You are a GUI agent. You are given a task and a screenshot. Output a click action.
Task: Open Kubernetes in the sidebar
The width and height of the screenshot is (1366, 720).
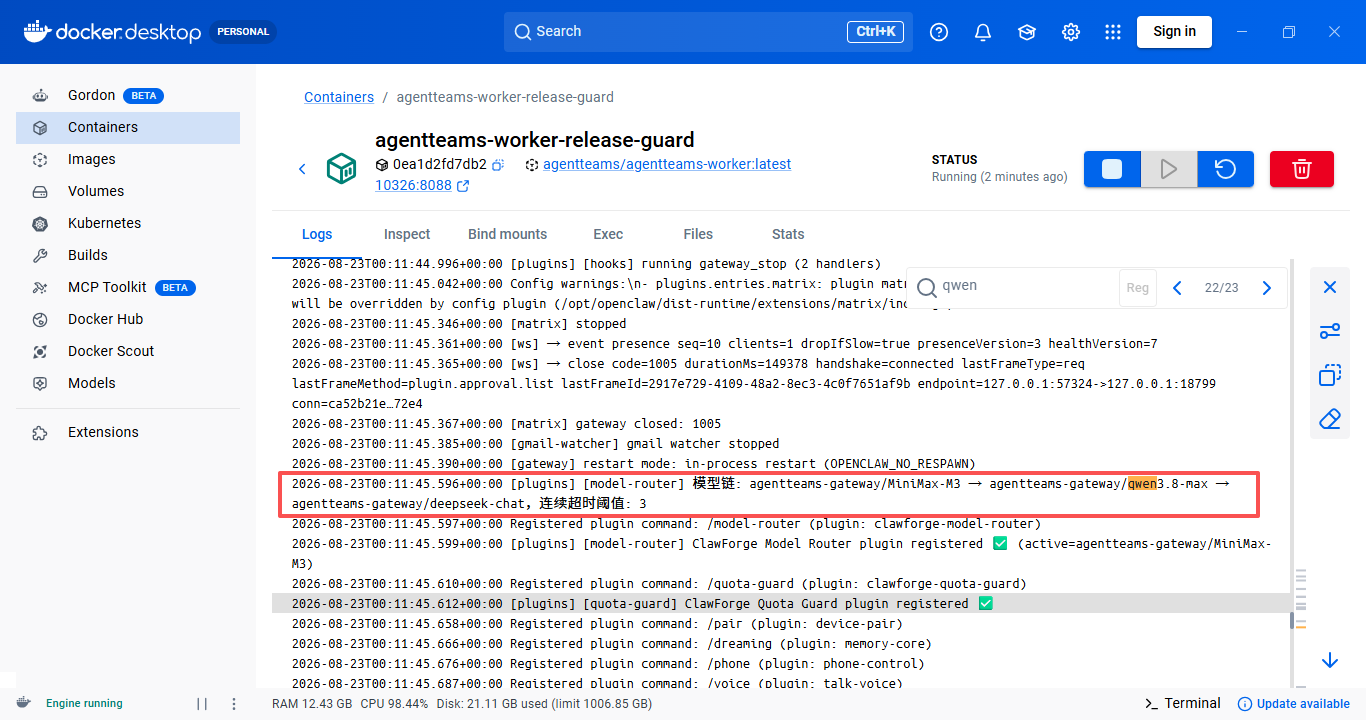128,223
